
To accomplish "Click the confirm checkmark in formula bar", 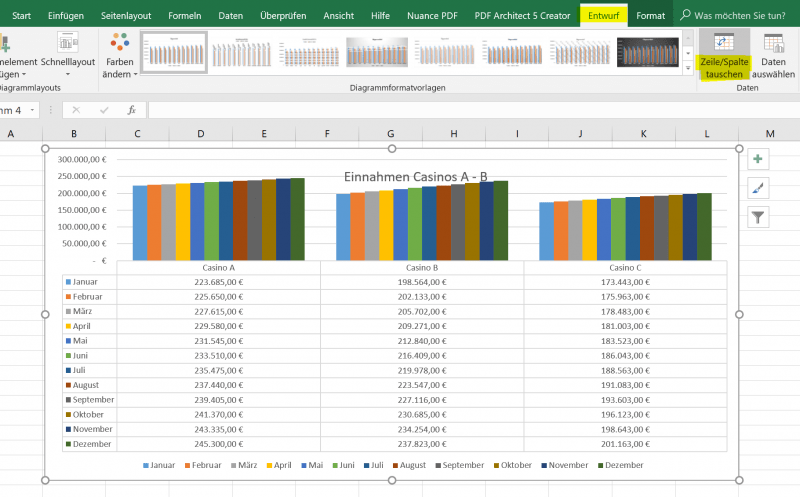I will [104, 110].
